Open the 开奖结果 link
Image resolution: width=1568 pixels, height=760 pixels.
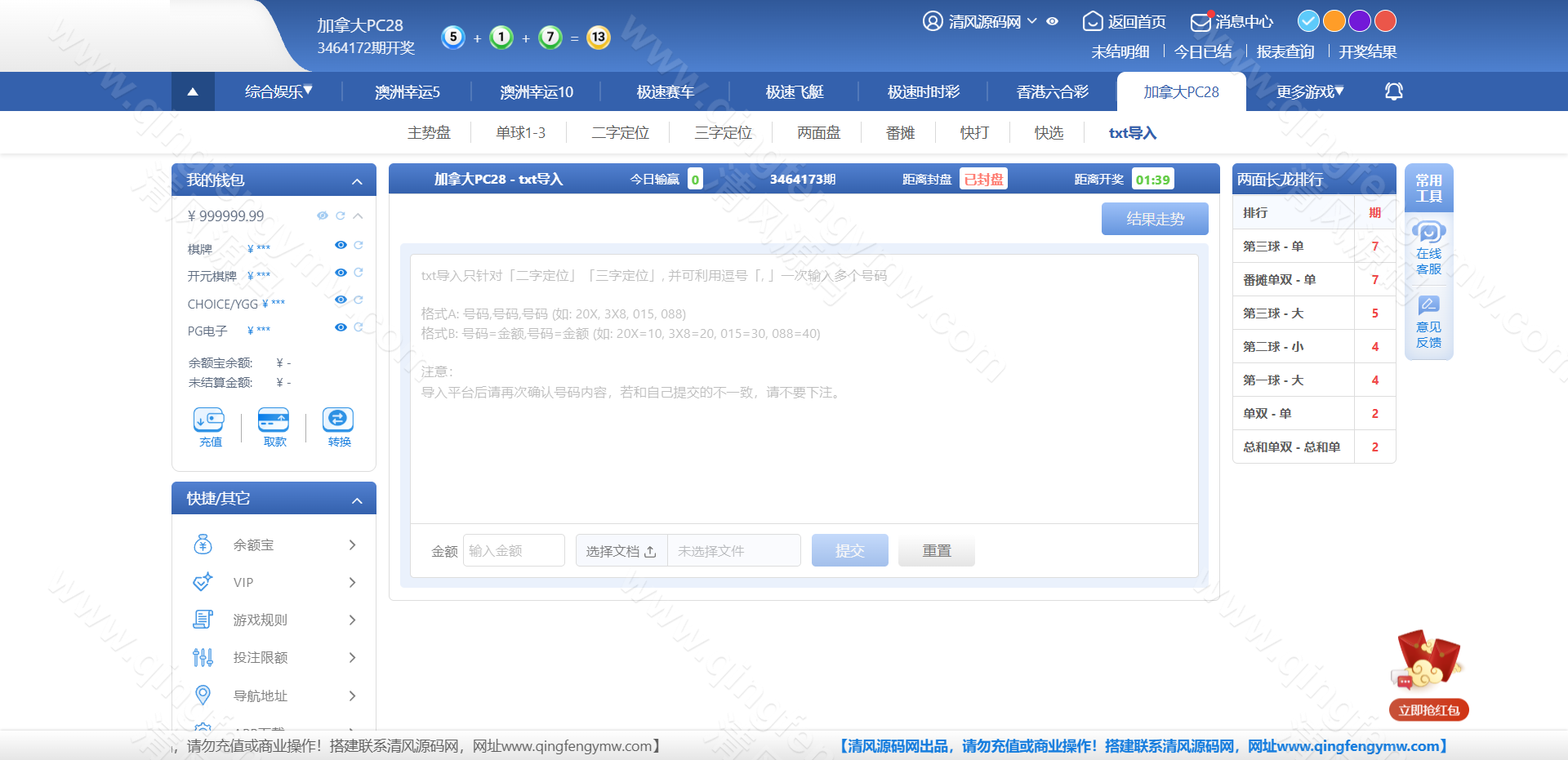(1367, 51)
